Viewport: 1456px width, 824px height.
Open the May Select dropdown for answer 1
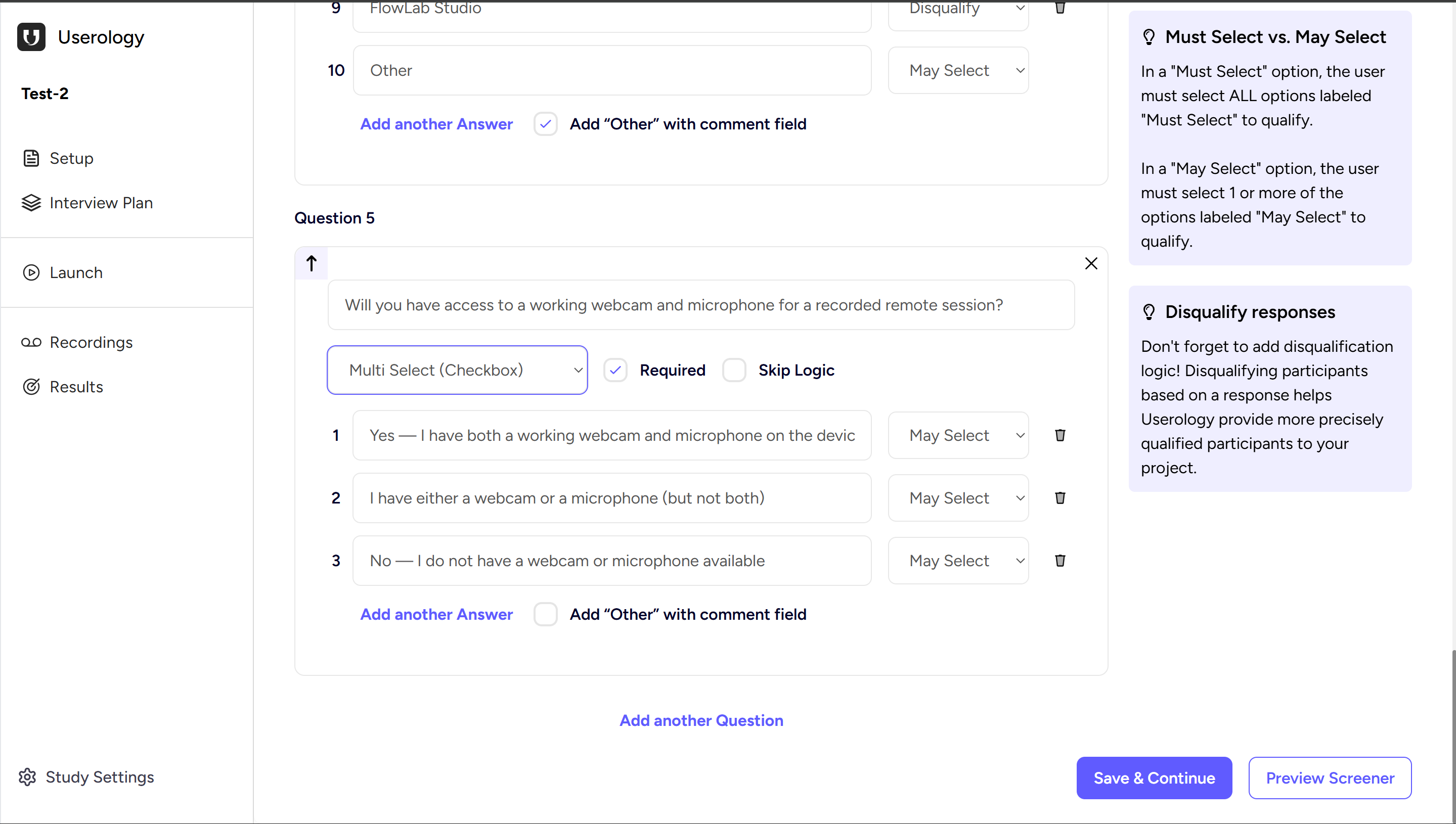[958, 435]
